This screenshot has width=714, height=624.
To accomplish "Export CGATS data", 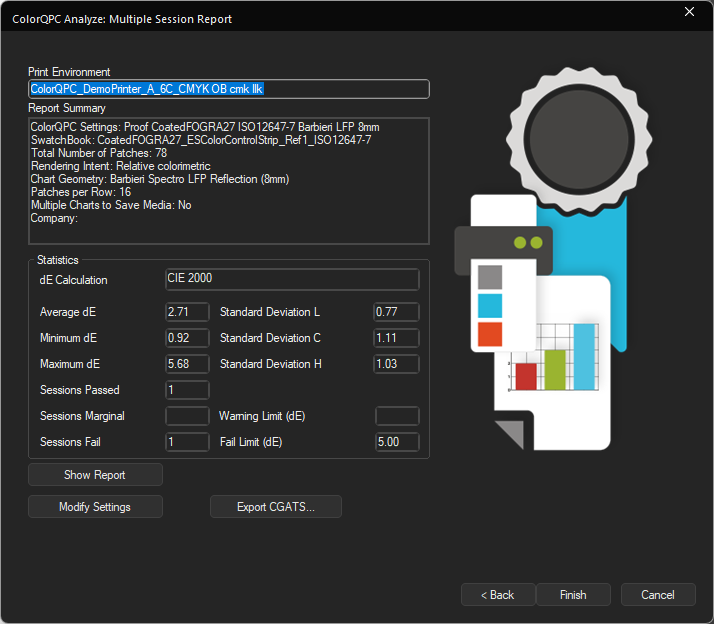I will (x=275, y=506).
